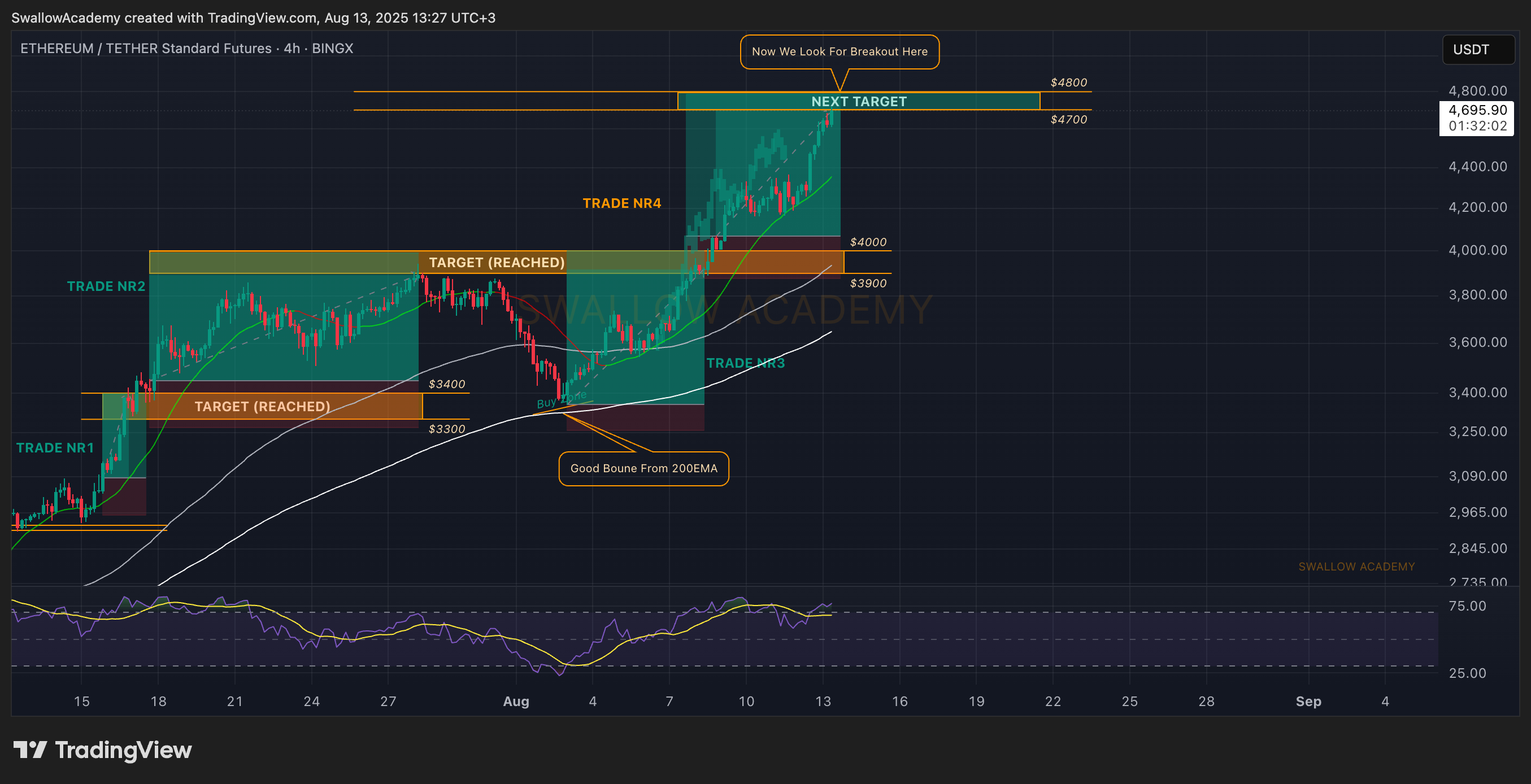Viewport: 1531px width, 784px height.
Task: Click date 24 on the time axis
Action: pos(311,702)
